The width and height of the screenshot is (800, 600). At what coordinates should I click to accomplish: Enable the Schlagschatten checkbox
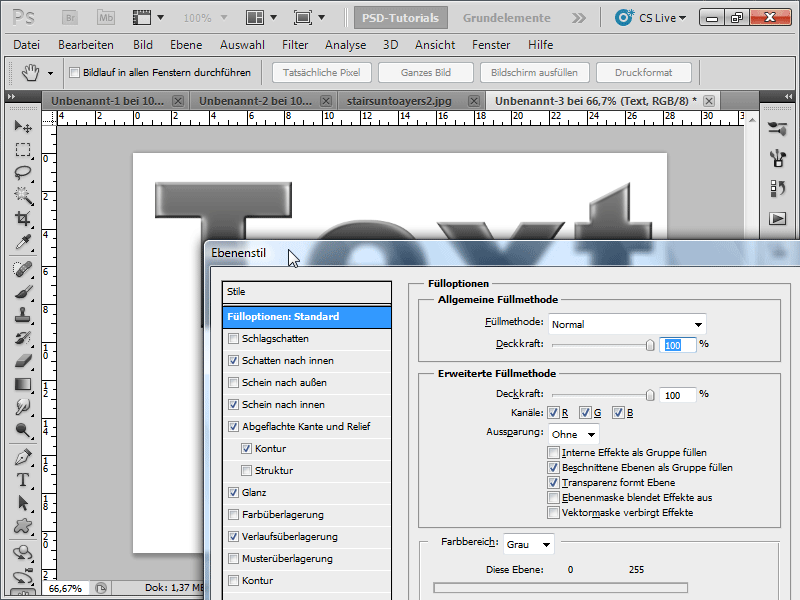[234, 338]
